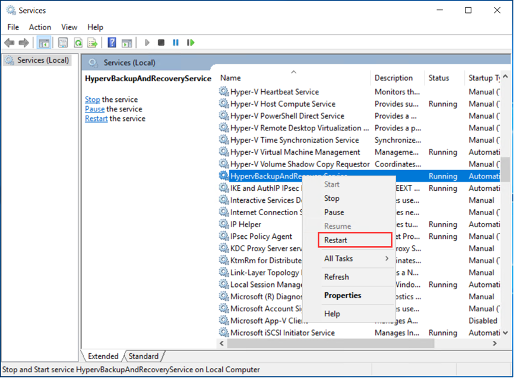The width and height of the screenshot is (514, 378).
Task: Open the blue Help toolbar icon
Action: point(112,42)
